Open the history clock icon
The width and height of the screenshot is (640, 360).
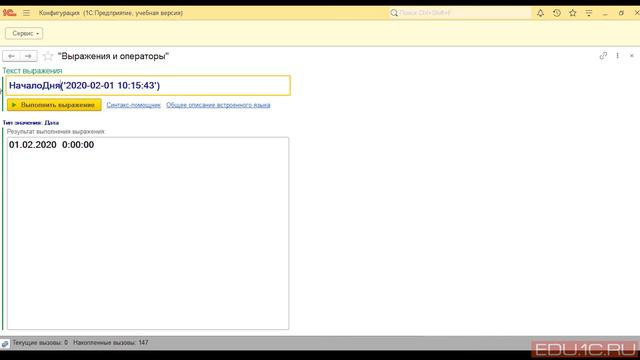click(557, 13)
